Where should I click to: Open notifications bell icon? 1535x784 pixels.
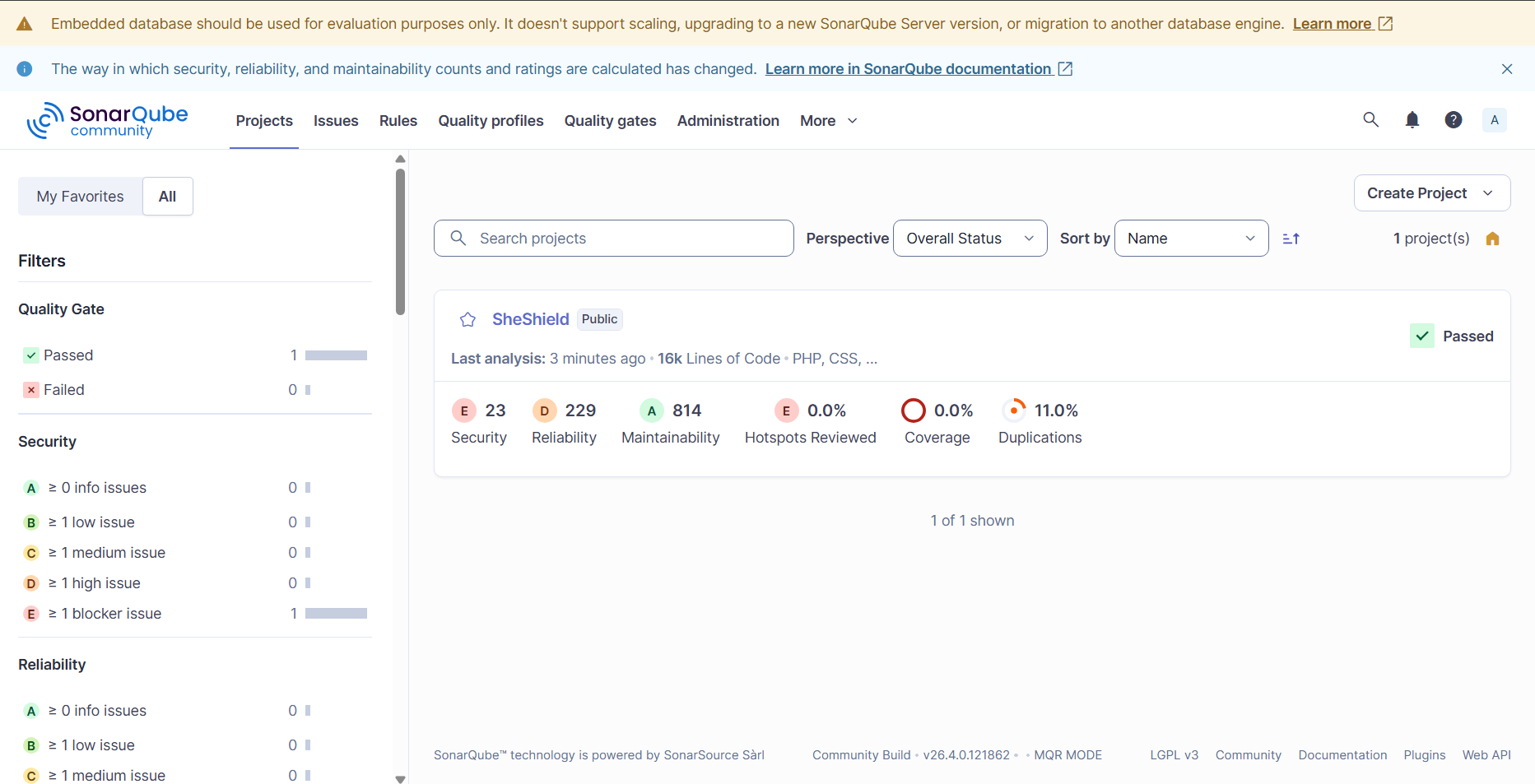point(1412,120)
